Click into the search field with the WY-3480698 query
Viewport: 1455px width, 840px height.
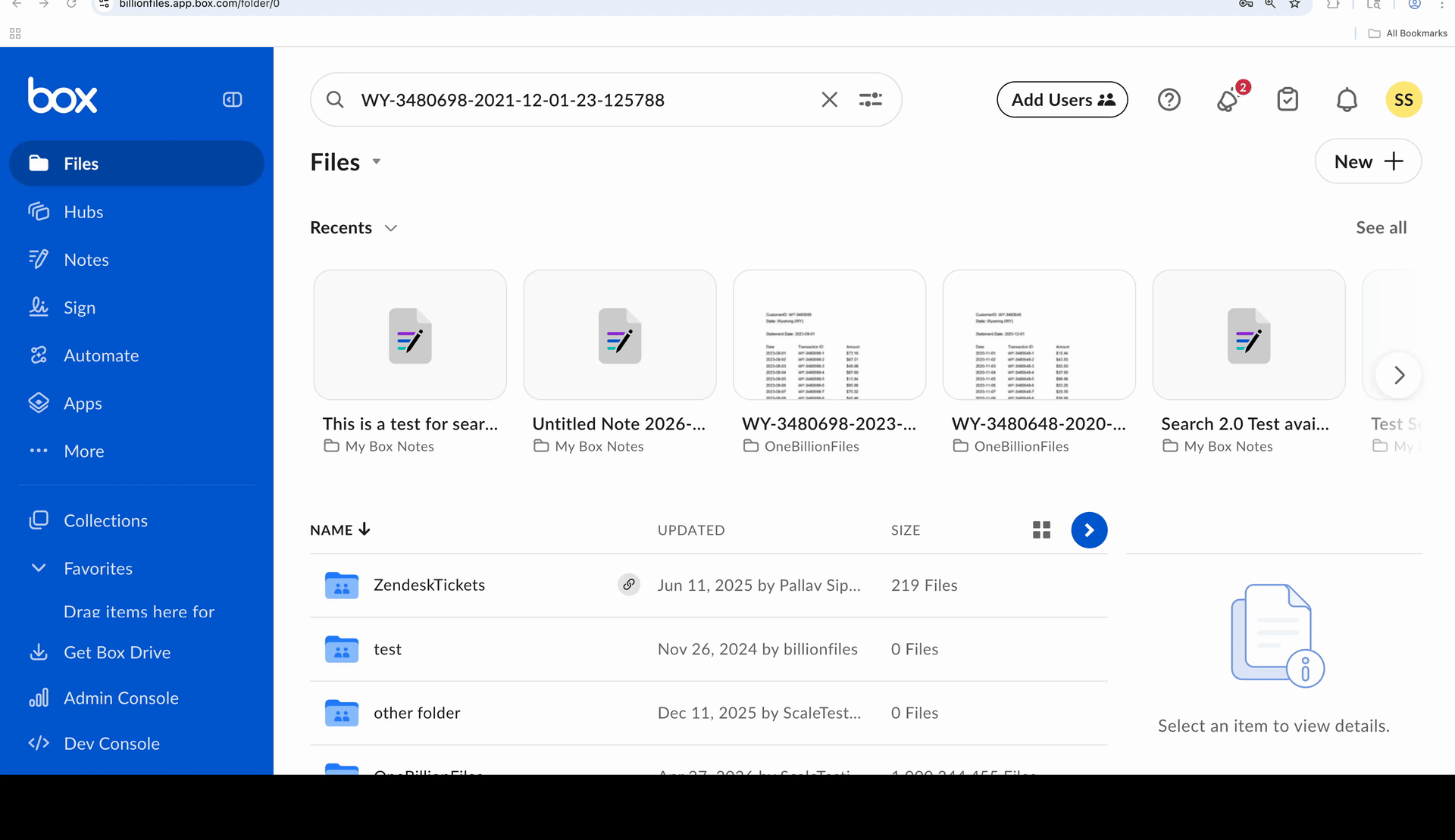(x=584, y=100)
